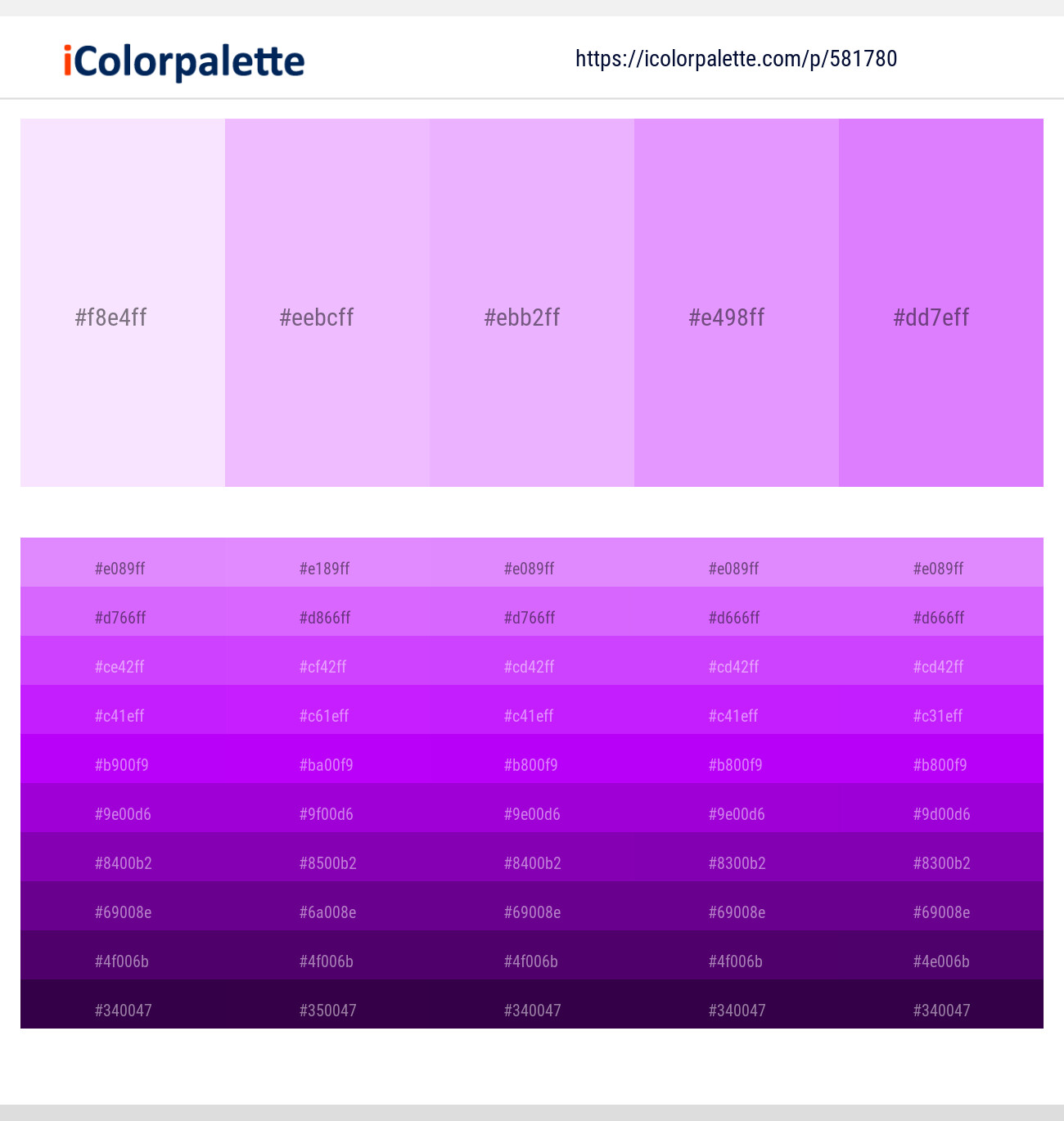Click the #340047 darkest shade swatch
This screenshot has height=1121, width=1064.
(123, 1010)
